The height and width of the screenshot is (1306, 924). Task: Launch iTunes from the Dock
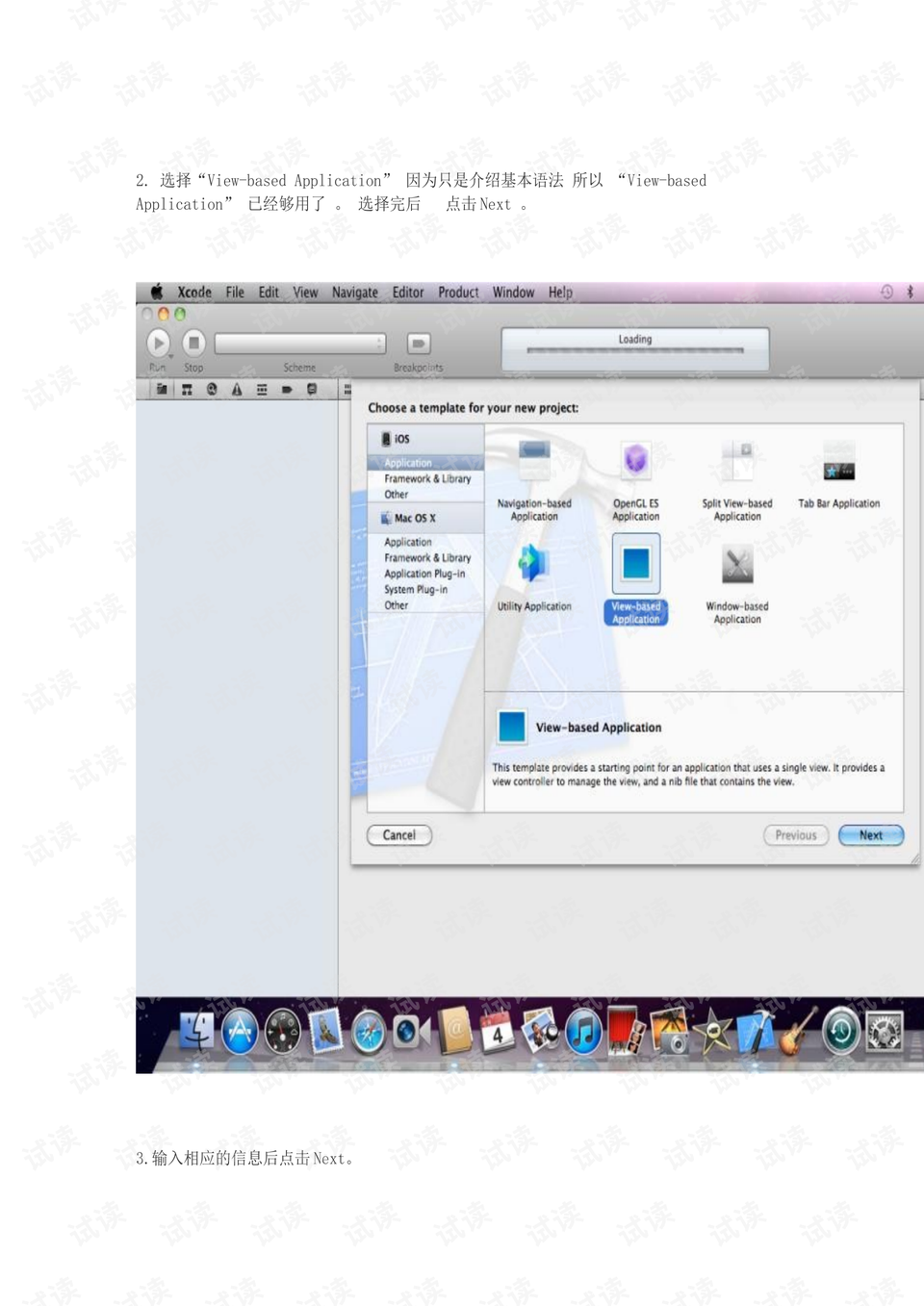583,1033
